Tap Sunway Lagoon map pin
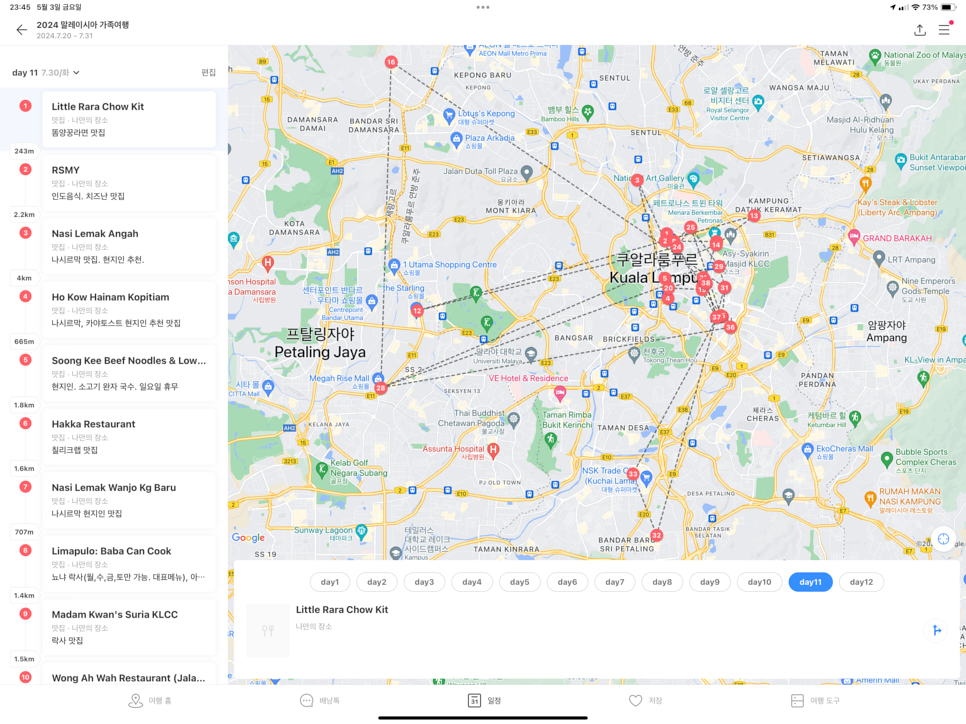Image resolution: width=966 pixels, height=724 pixels. (362, 531)
